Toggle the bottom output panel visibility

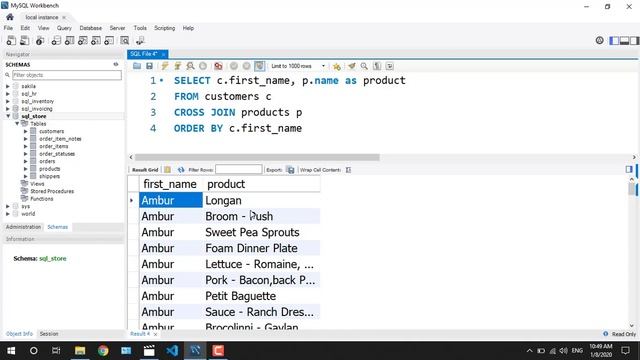pyautogui.click(x=624, y=40)
